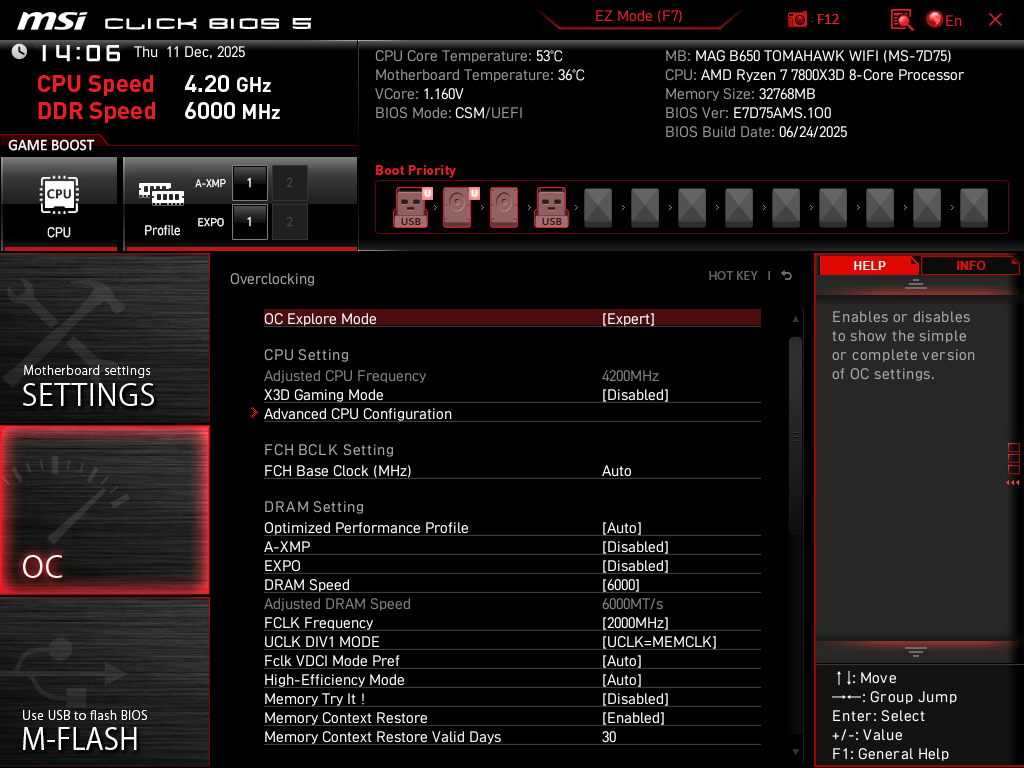
Task: Enable A-XMP profile 2
Action: tap(289, 183)
